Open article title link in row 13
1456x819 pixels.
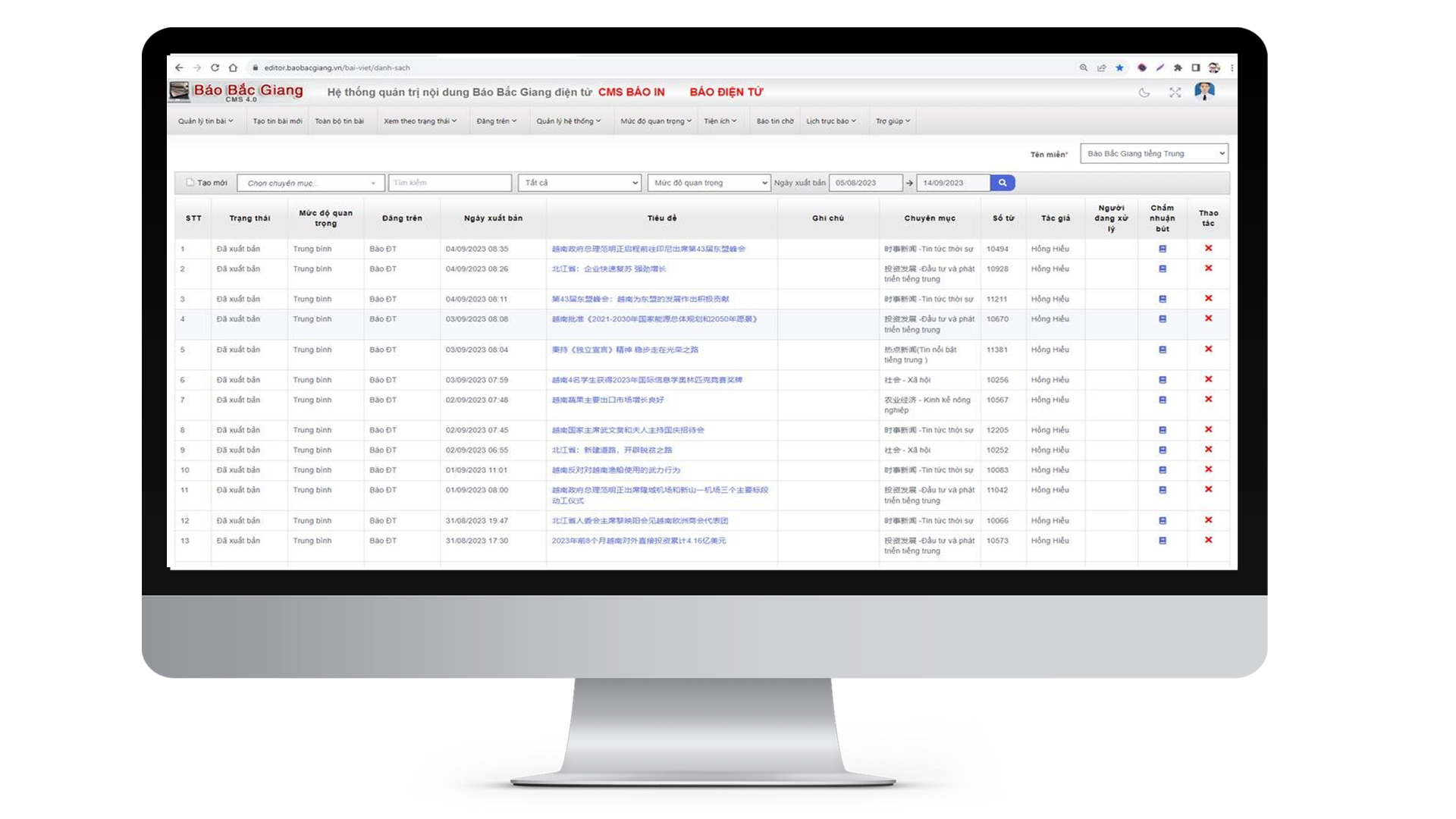(x=639, y=541)
